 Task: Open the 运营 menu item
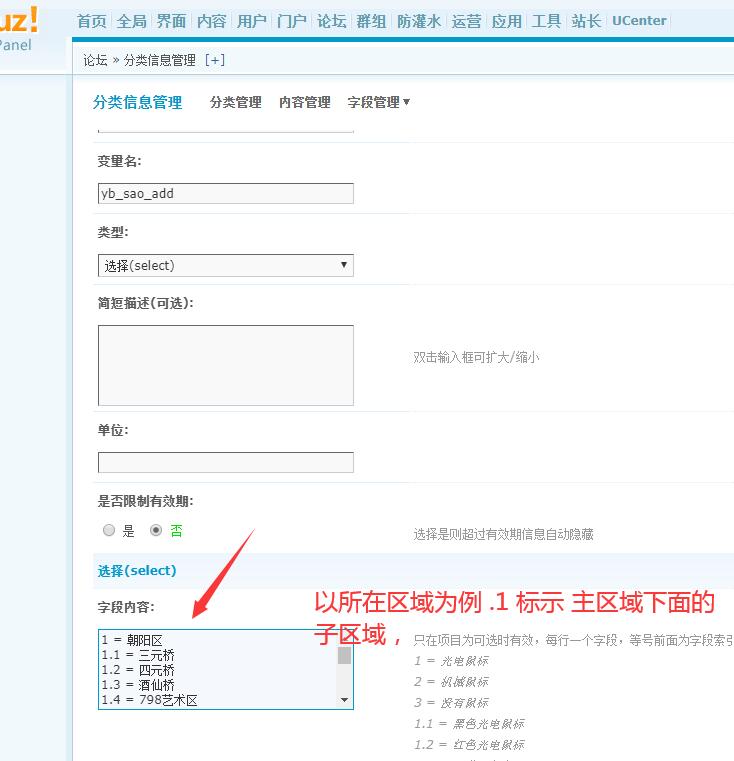tap(467, 21)
